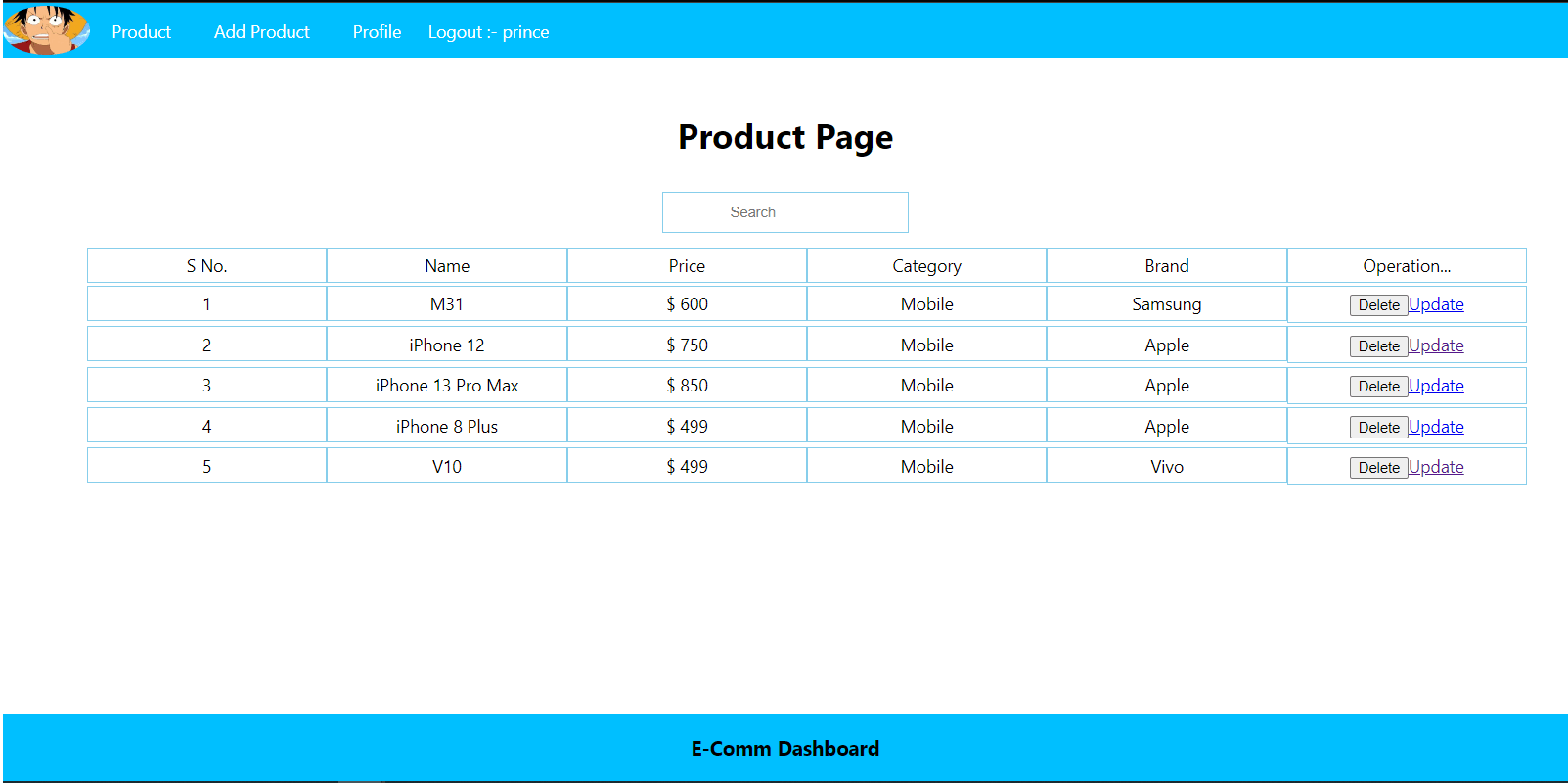Click the cartoon avatar logo in navbar
The image size is (1568, 783).
pyautogui.click(x=46, y=29)
